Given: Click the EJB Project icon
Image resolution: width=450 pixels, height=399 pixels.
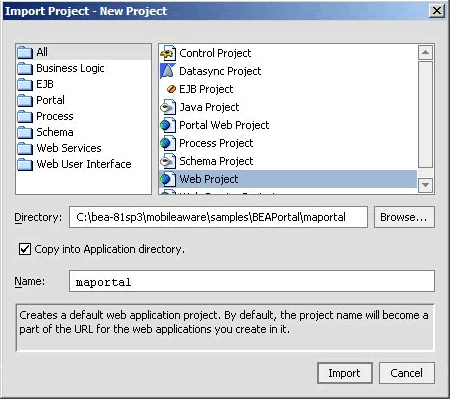Looking at the screenshot, I should coord(171,89).
